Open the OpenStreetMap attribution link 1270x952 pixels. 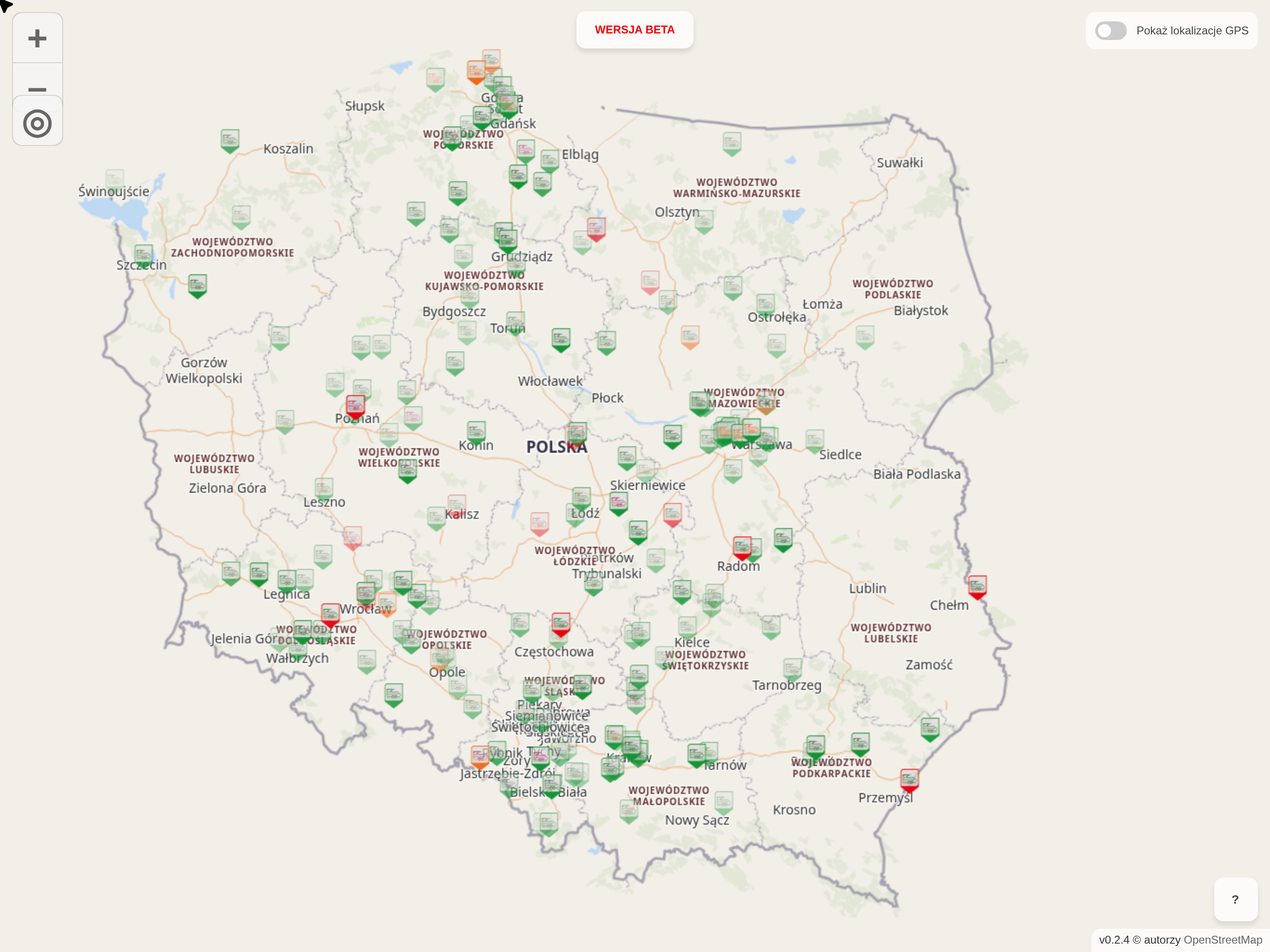[x=1222, y=940]
